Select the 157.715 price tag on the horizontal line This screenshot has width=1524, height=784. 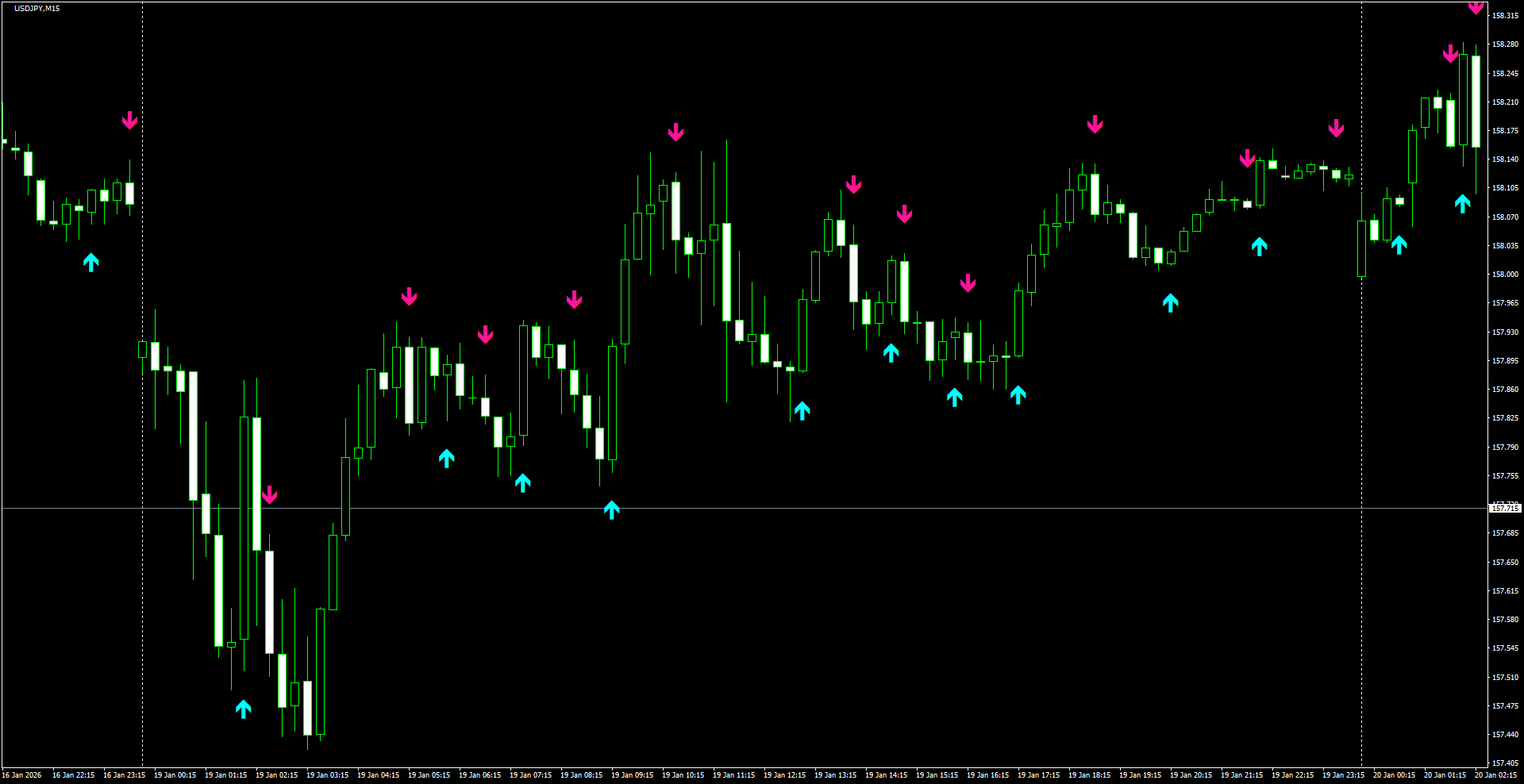[x=1505, y=508]
